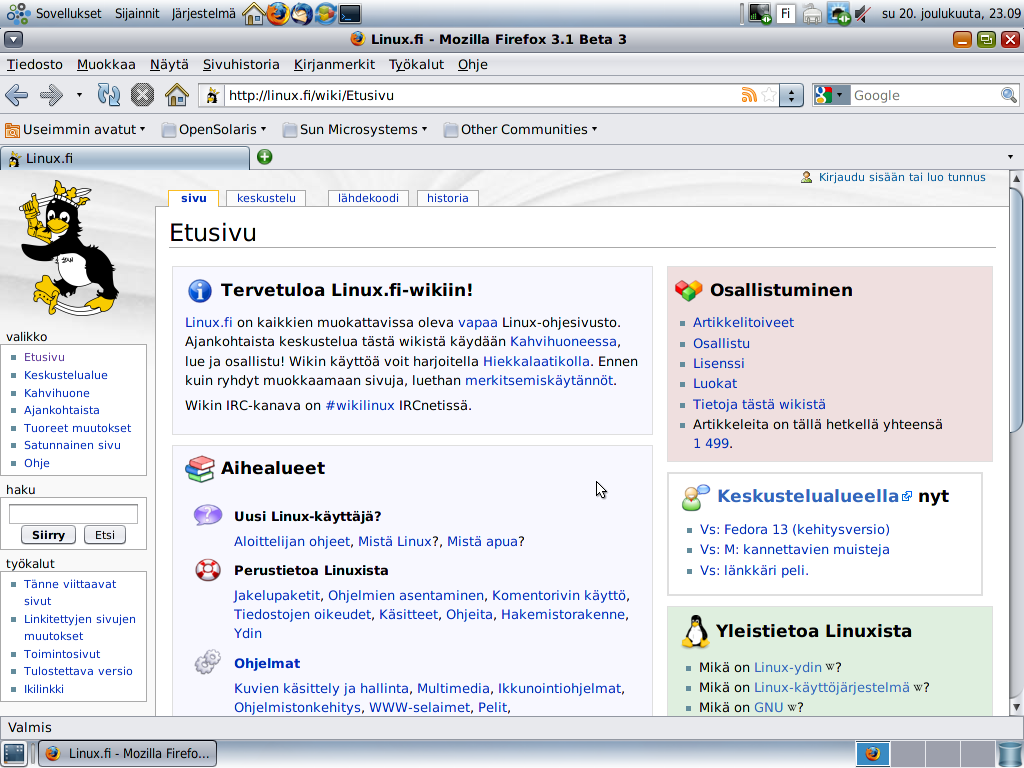Click the RSS feed icon in address bar
Image resolution: width=1024 pixels, height=768 pixels.
pyautogui.click(x=748, y=95)
